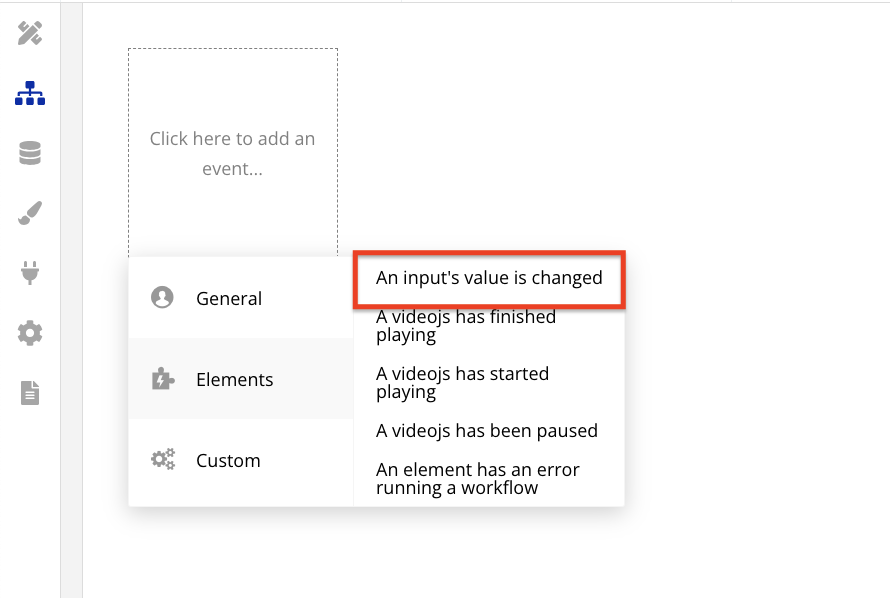The image size is (890, 598).
Task: Open the Plugins plug icon
Action: click(30, 273)
